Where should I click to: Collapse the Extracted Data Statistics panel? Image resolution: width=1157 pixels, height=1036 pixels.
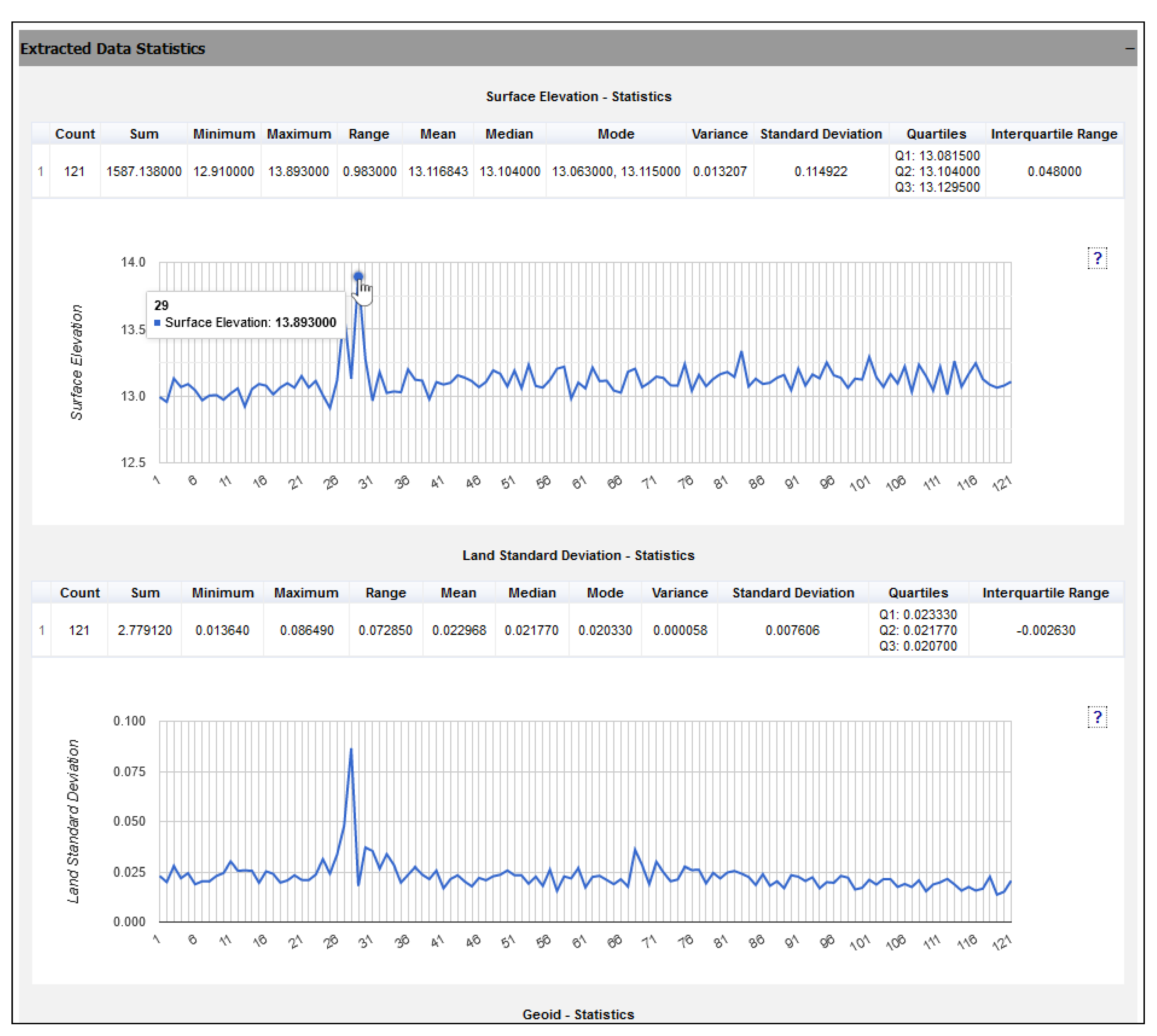pyautogui.click(x=1130, y=48)
